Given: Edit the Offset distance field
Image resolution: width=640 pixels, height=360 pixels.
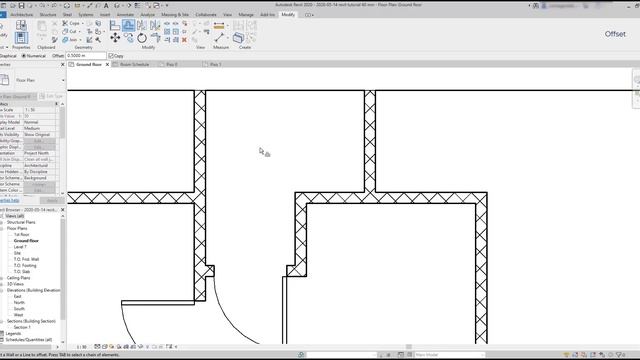Looking at the screenshot, I should pos(86,56).
